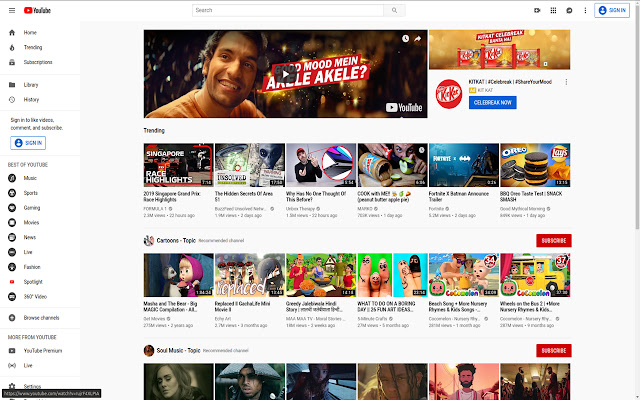Click the YouTube logo
The width and height of the screenshot is (640, 400).
(x=37, y=10)
